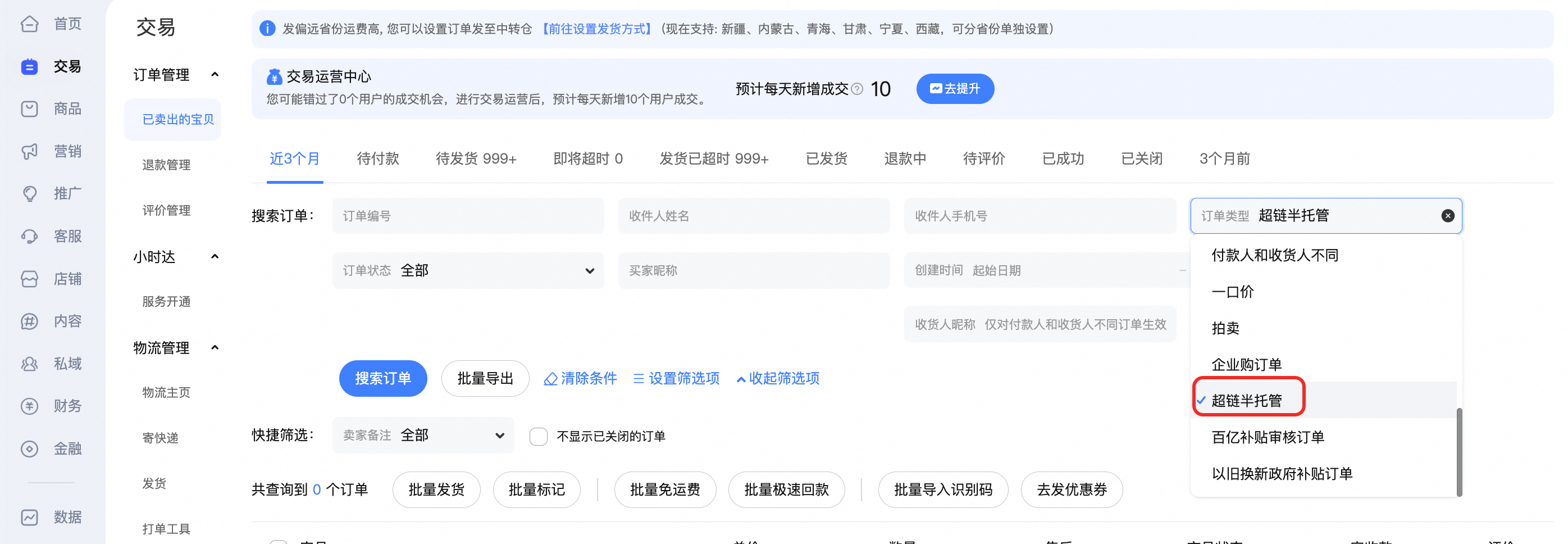Toggle 不显示已关闭的订单 checkbox

pyautogui.click(x=538, y=436)
